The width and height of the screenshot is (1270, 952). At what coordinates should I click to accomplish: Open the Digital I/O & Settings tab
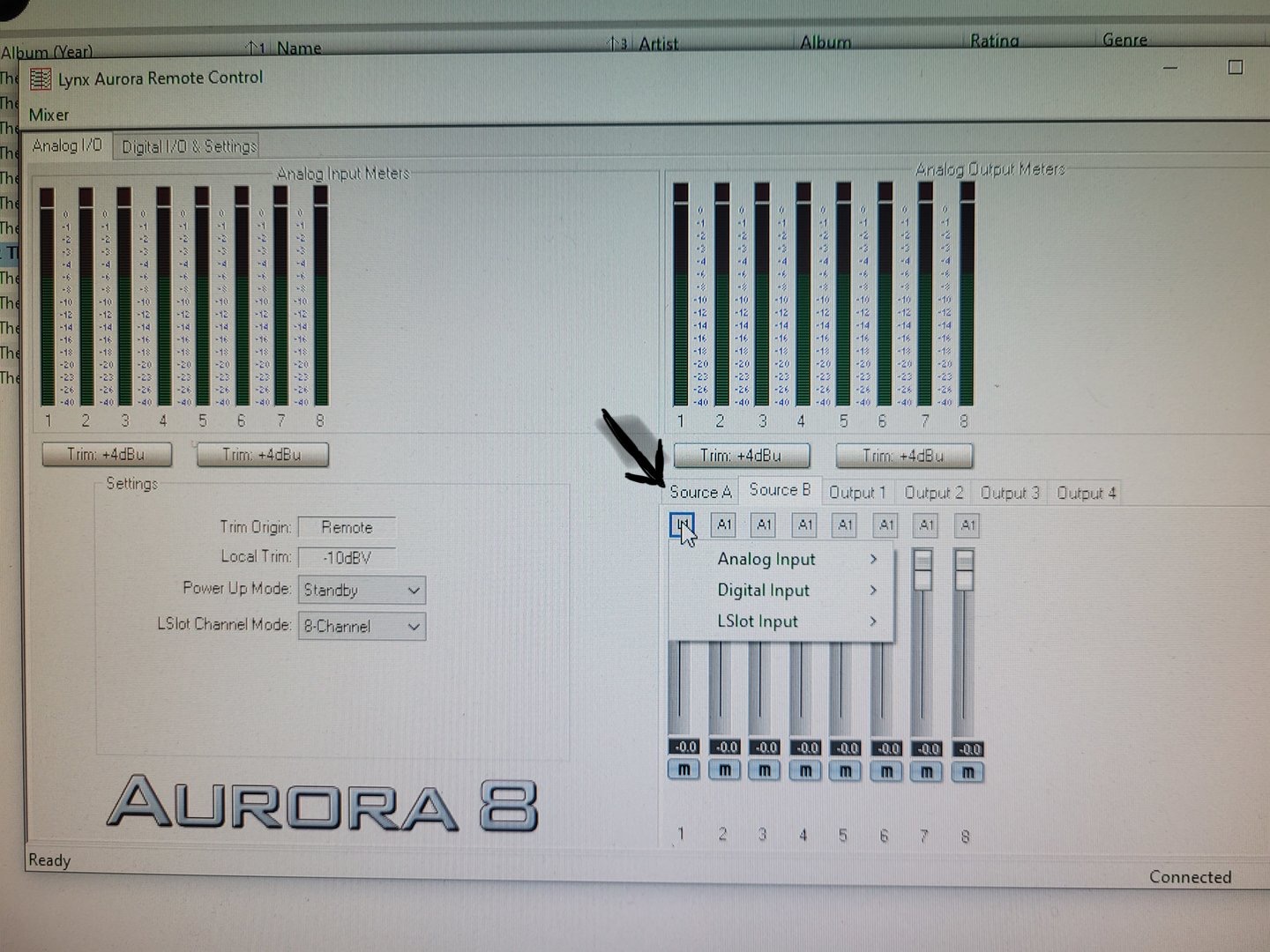(189, 146)
